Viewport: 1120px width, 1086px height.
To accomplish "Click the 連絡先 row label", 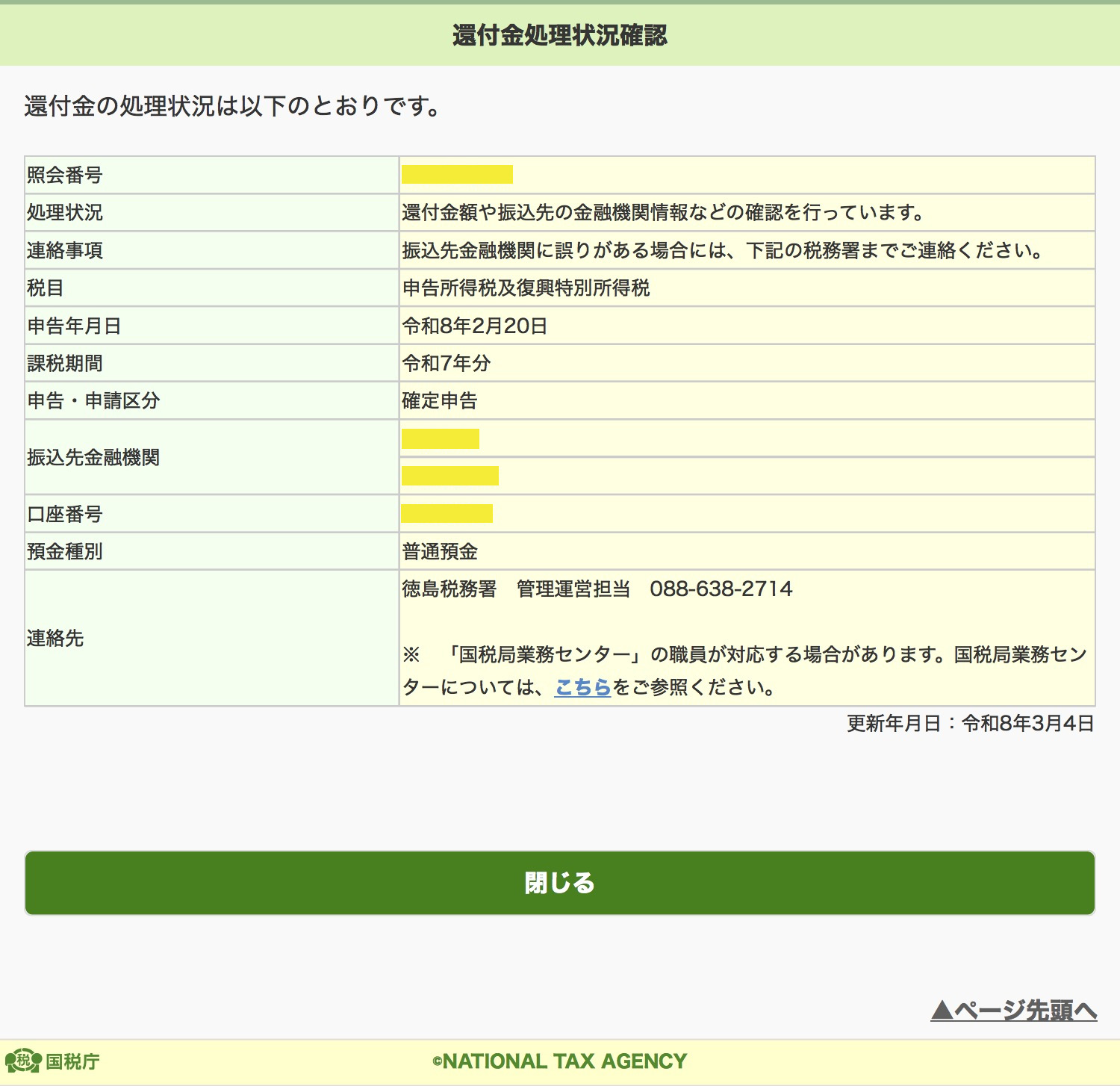I will [x=55, y=638].
